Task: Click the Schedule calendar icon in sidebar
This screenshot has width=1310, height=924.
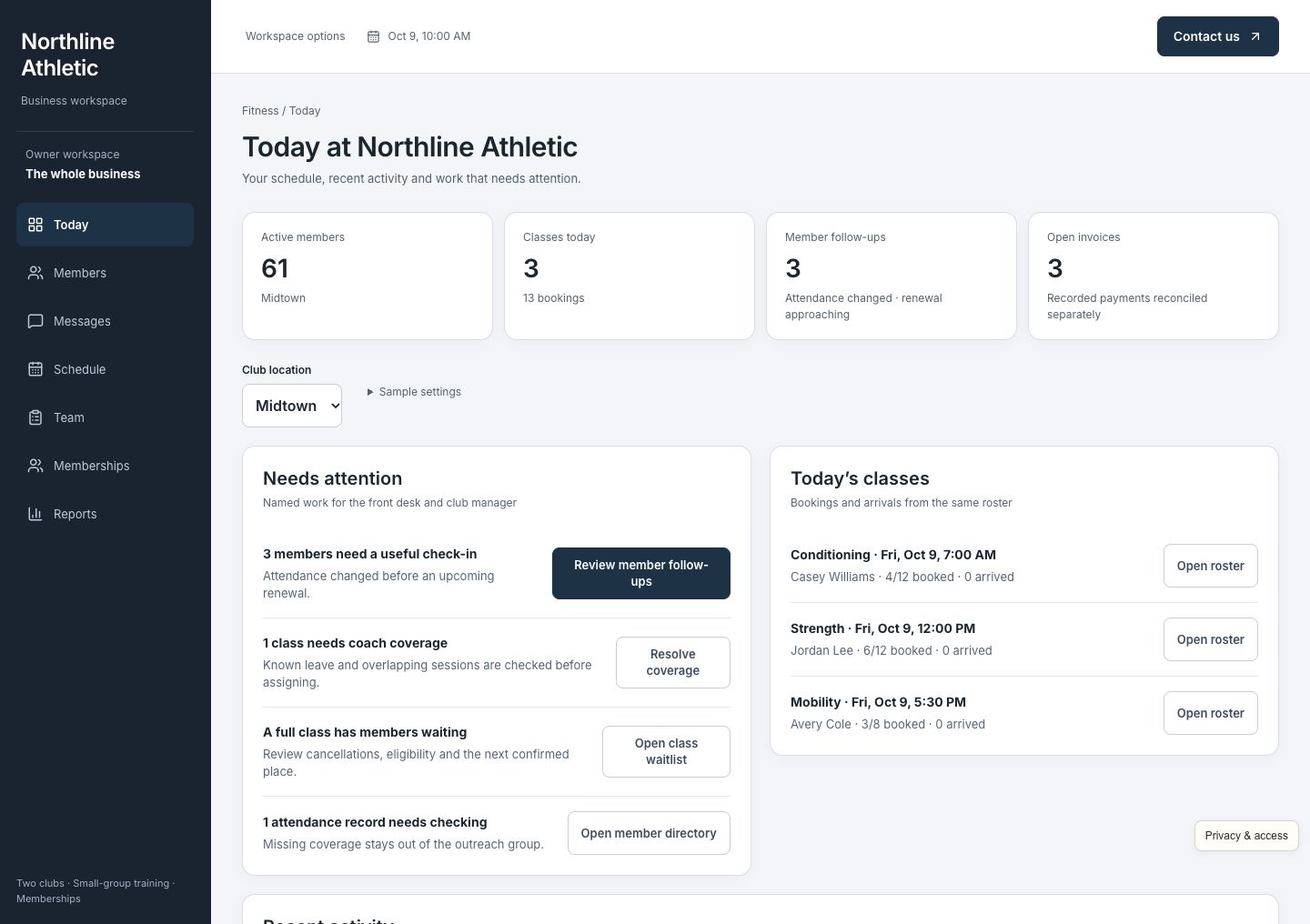Action: (x=35, y=369)
